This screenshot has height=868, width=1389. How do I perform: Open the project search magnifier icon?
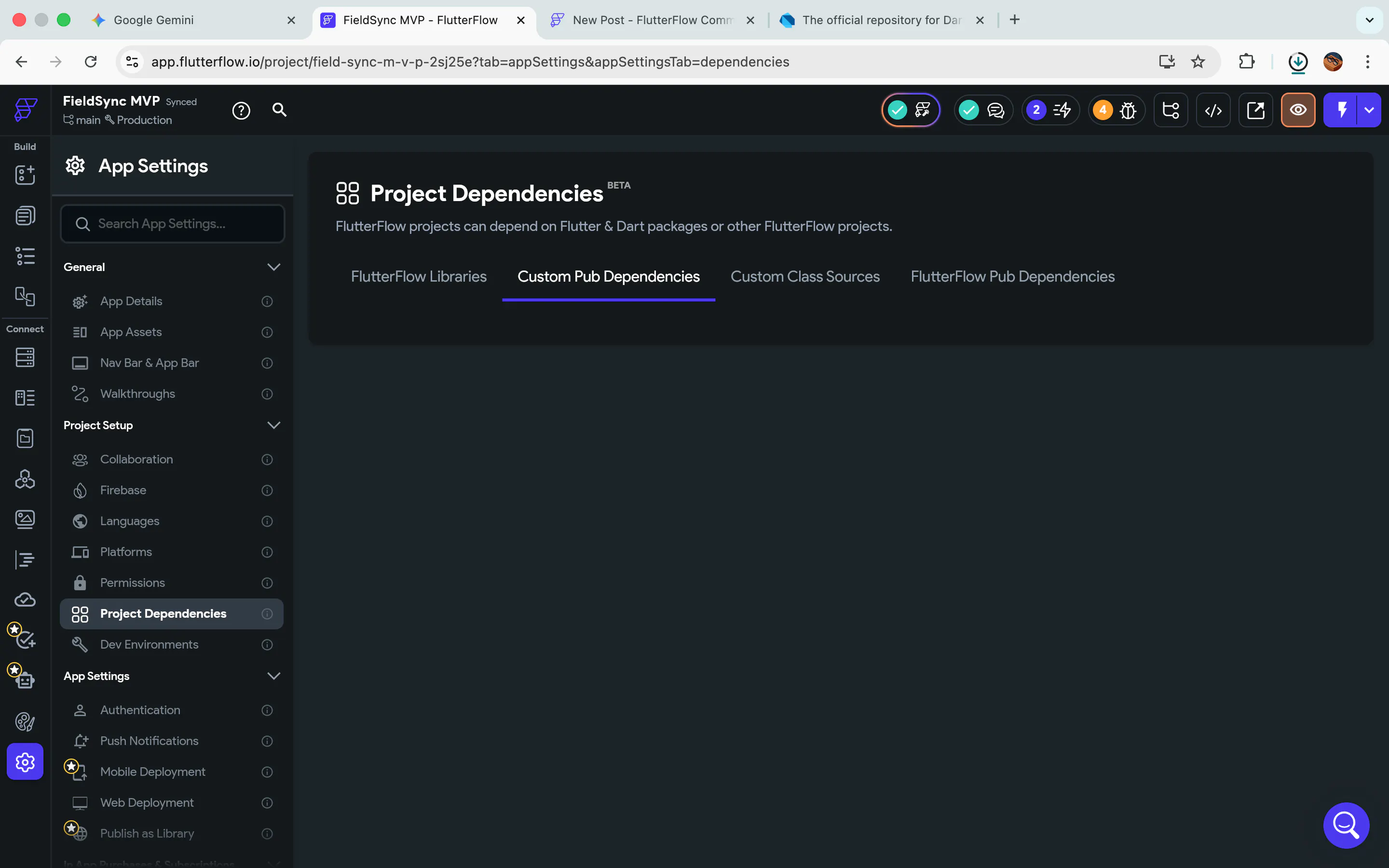(x=280, y=109)
